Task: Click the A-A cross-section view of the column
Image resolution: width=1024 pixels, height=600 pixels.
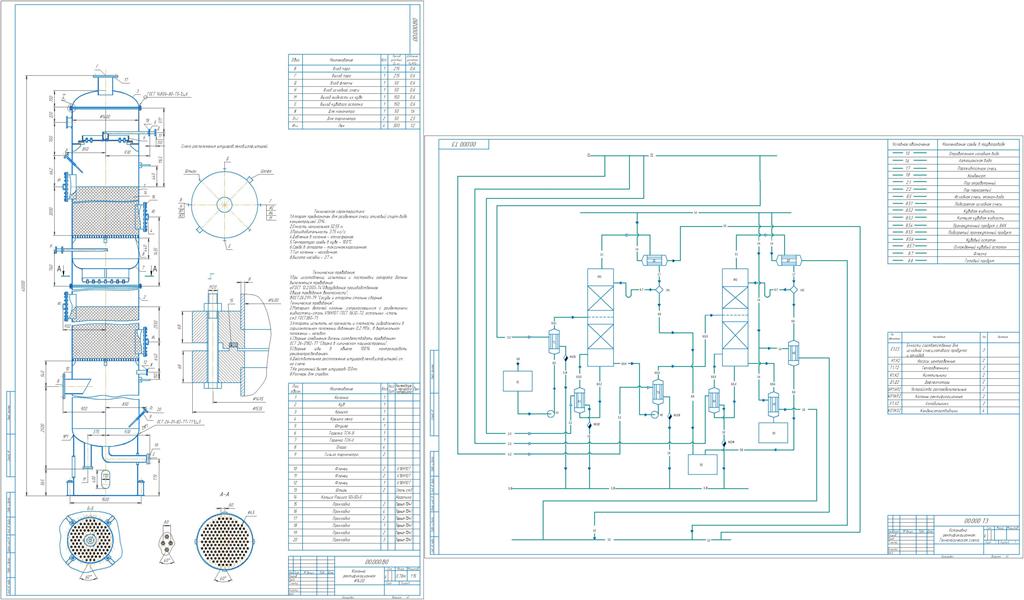Action: tap(224, 539)
